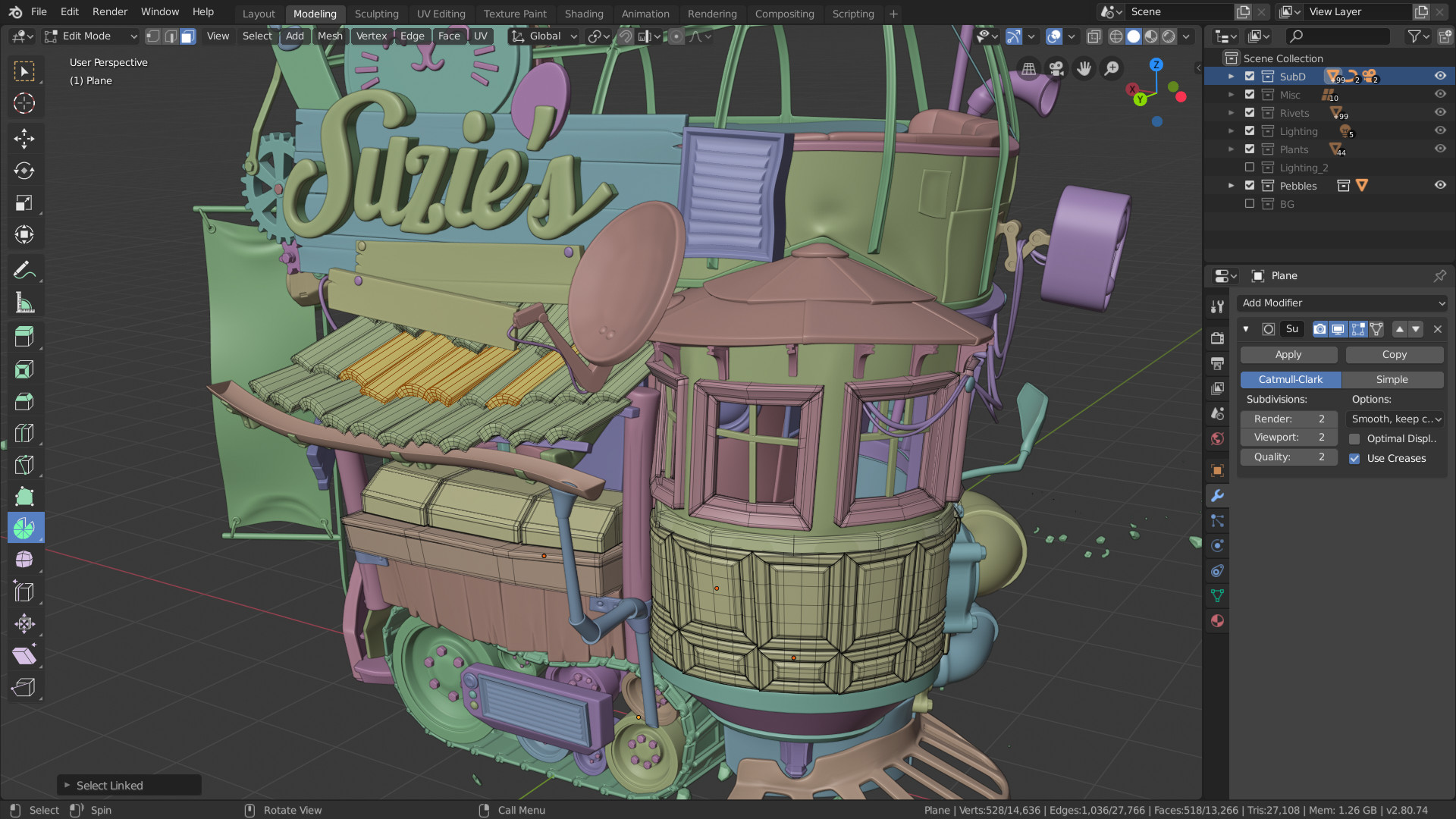Click the Viewport subdivisions level input
The width and height of the screenshot is (1456, 819).
(1289, 437)
